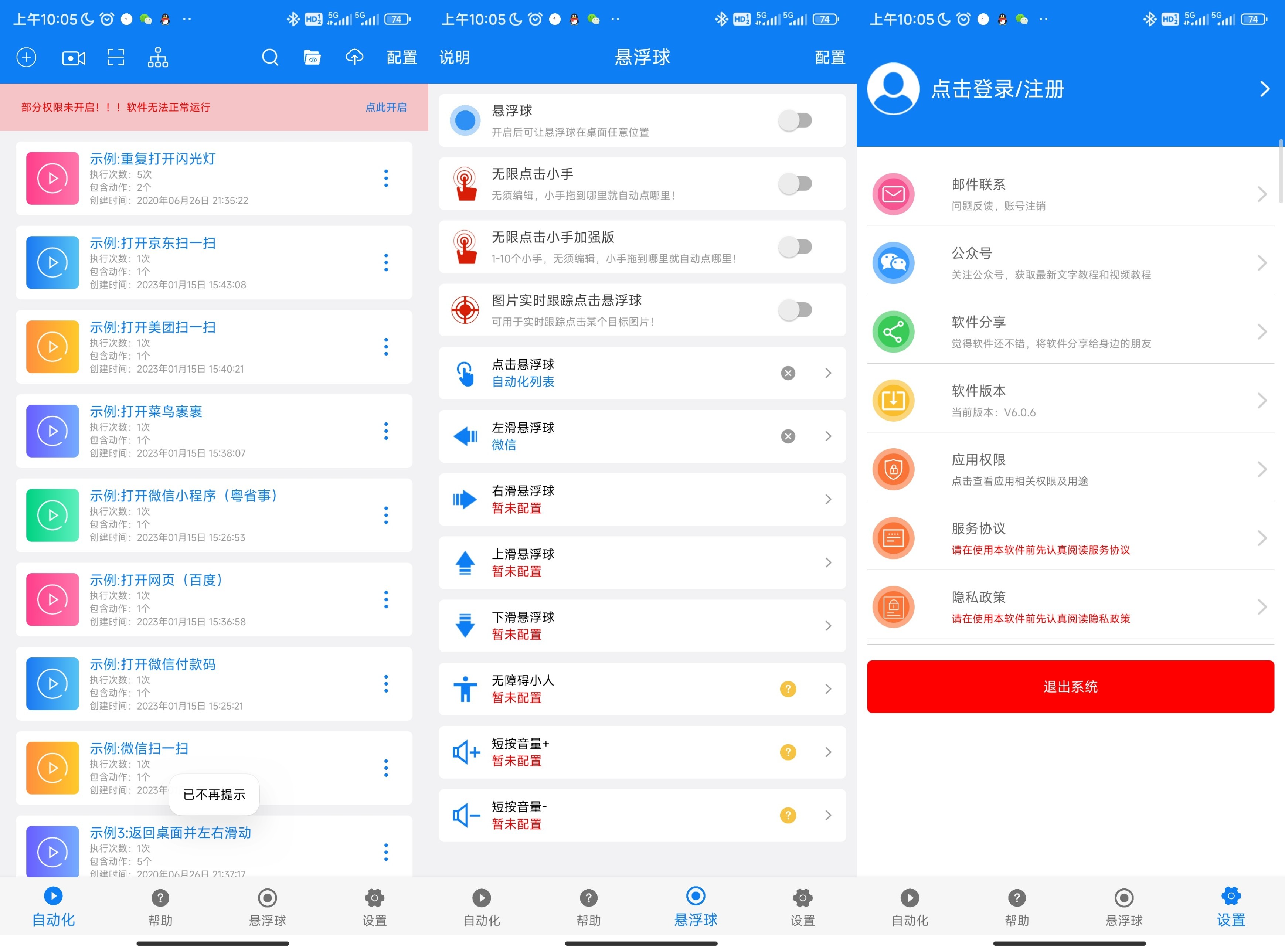
Task: Open 点击登录/注册 via its arrow
Action: click(x=1264, y=89)
